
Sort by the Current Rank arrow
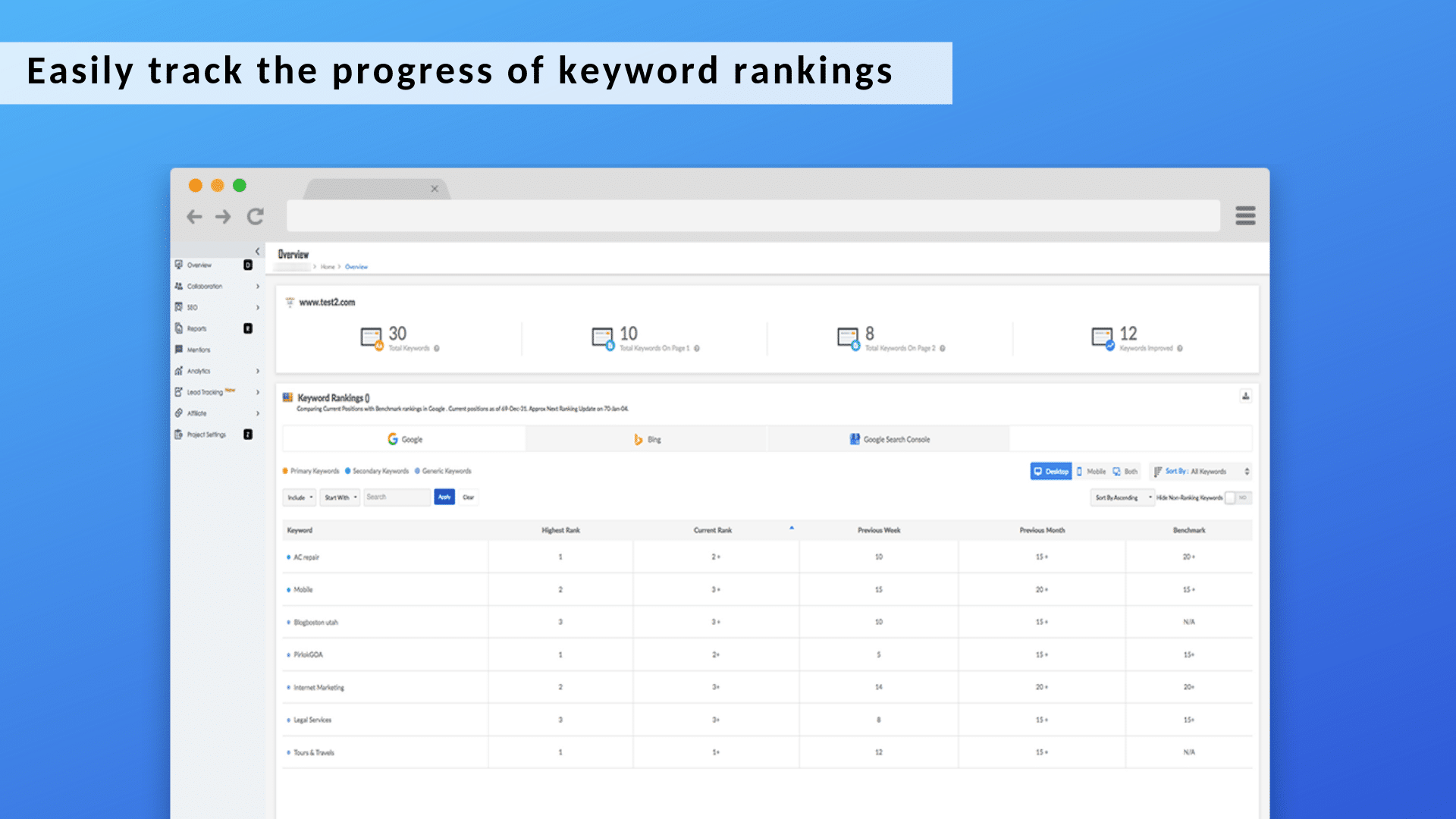tap(792, 528)
